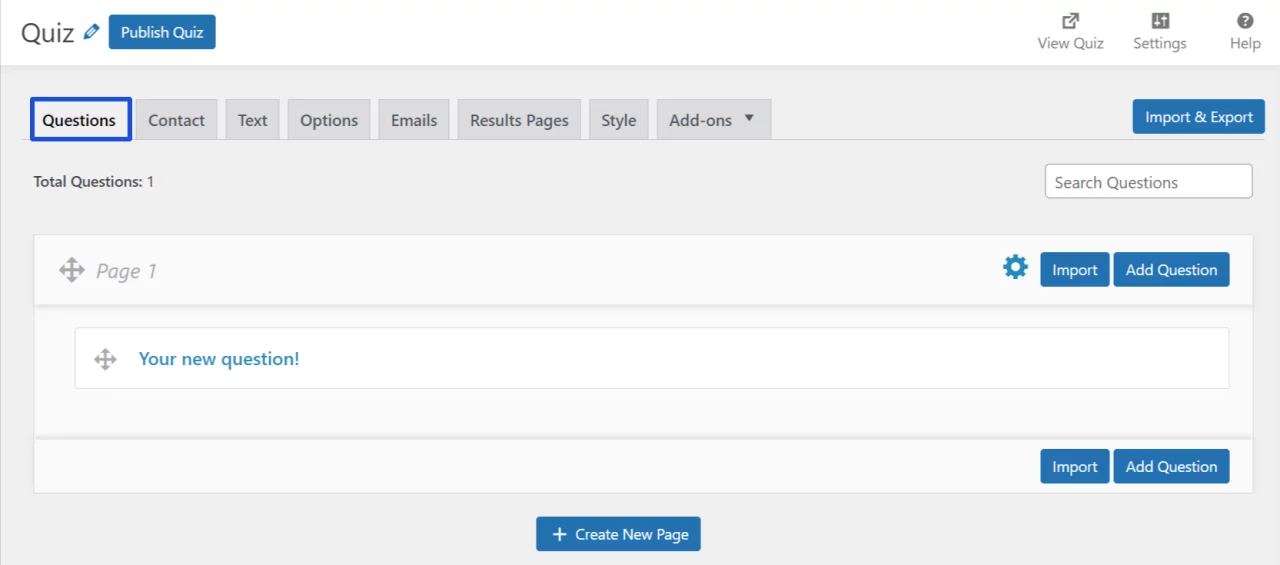Click the bottom Import button

pyautogui.click(x=1075, y=467)
